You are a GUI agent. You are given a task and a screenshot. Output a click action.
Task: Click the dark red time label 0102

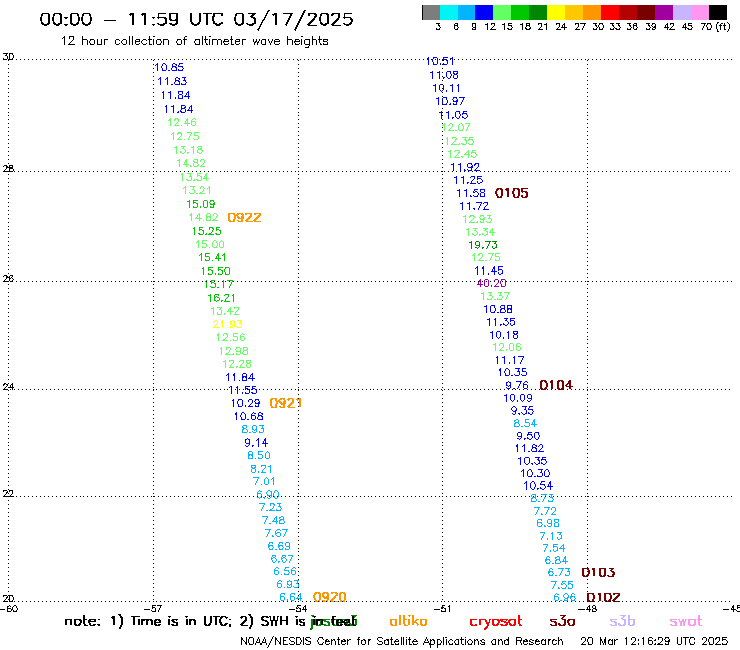point(603,598)
